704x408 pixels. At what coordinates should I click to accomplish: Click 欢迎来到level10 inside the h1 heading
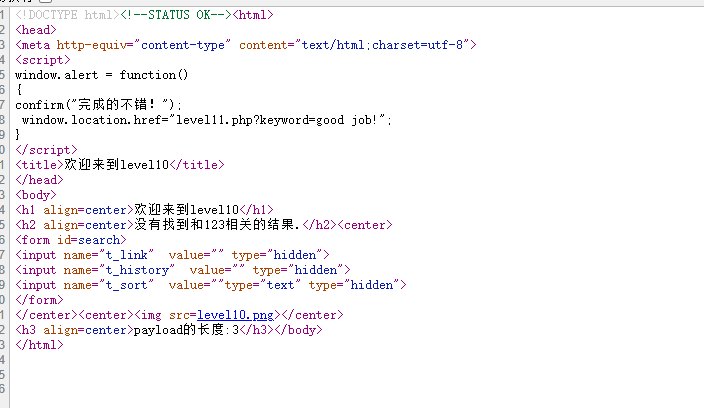[x=187, y=210]
